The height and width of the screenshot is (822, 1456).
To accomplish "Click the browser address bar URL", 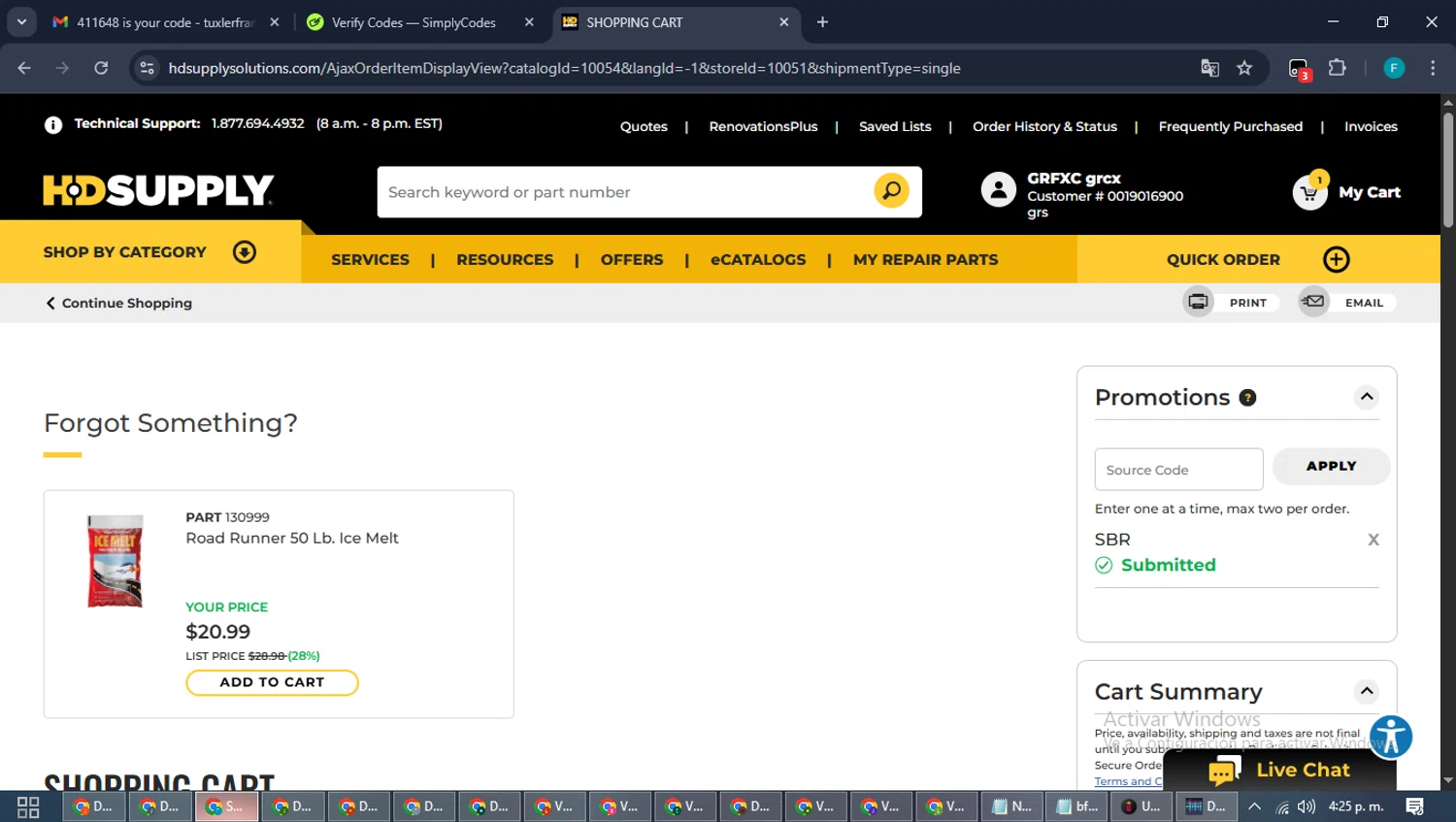I will coord(564,68).
